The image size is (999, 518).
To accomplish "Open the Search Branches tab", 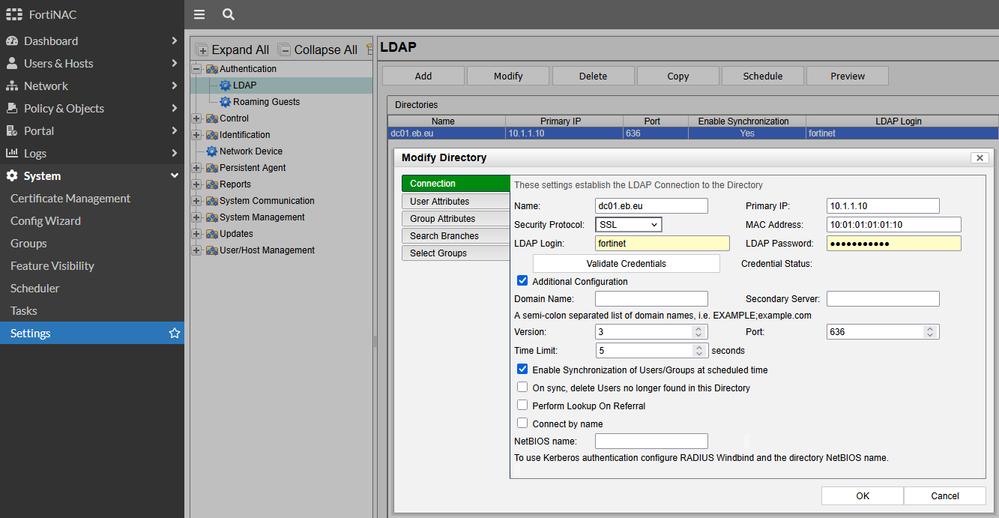I will (444, 236).
